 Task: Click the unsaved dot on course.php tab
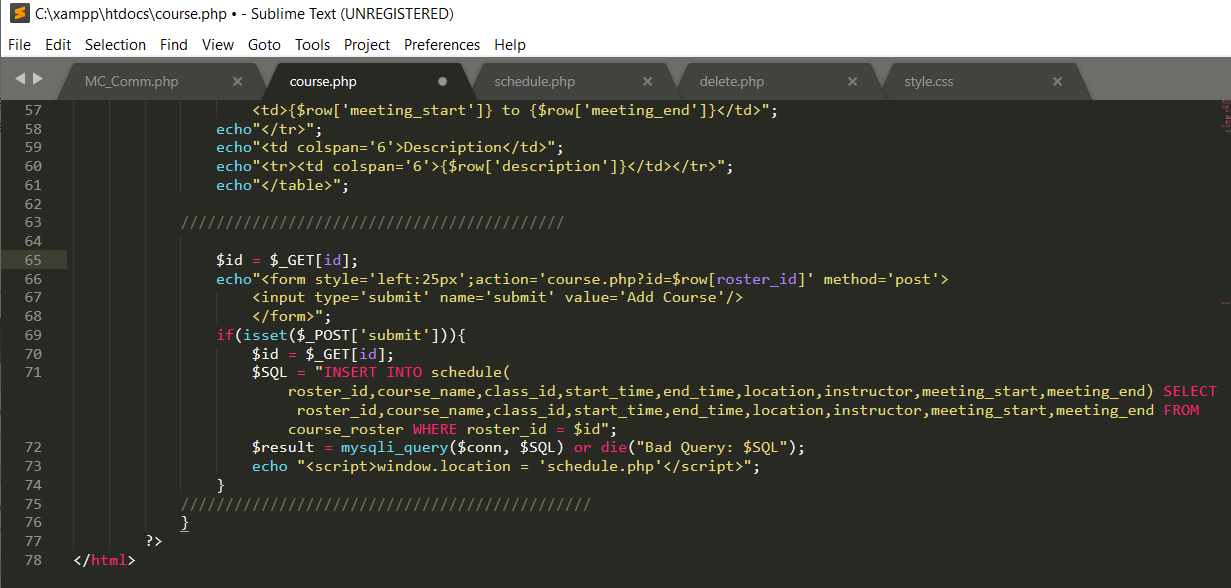pos(442,82)
